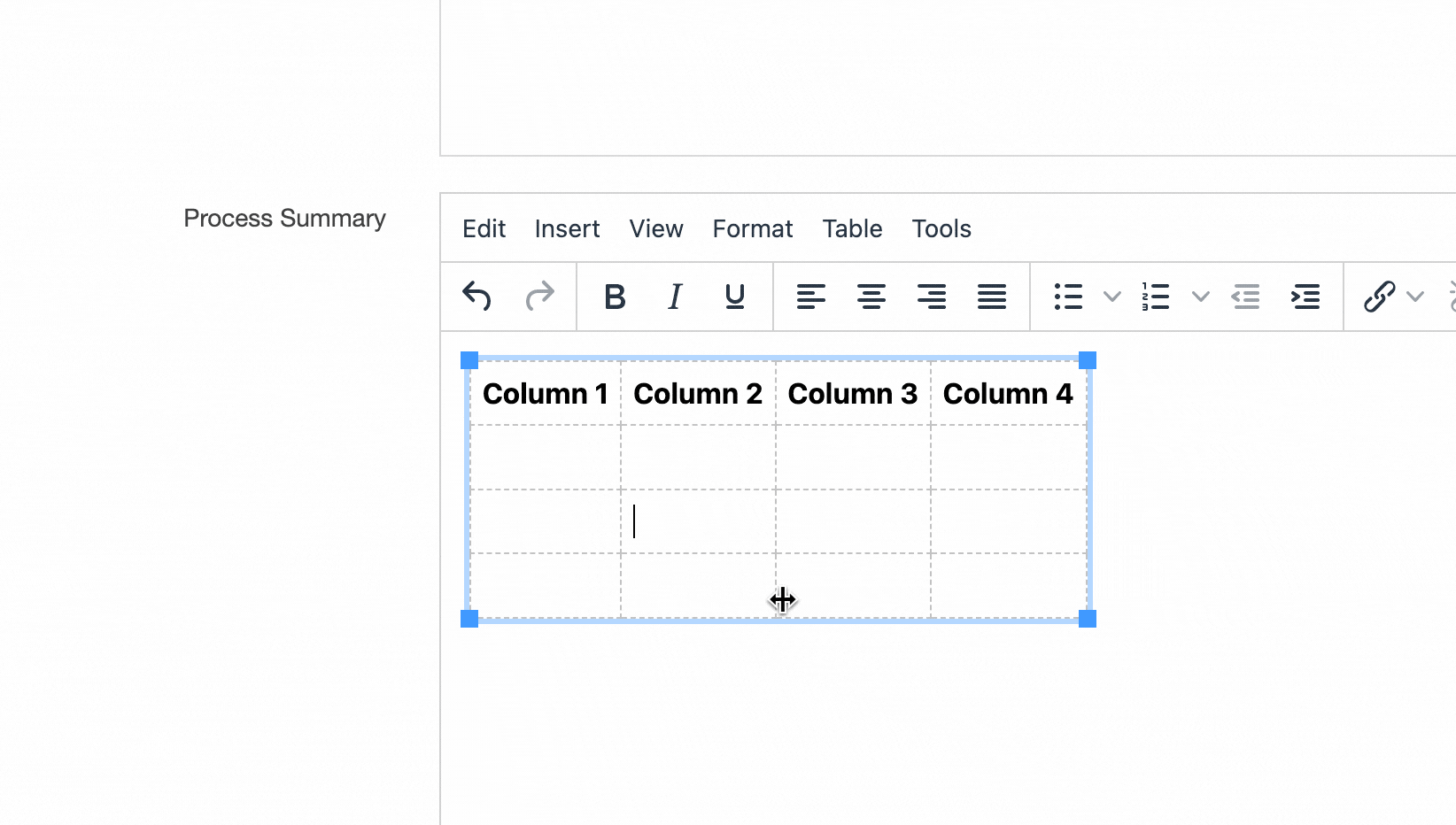1456x825 pixels.
Task: Apply underline formatting
Action: (x=734, y=297)
